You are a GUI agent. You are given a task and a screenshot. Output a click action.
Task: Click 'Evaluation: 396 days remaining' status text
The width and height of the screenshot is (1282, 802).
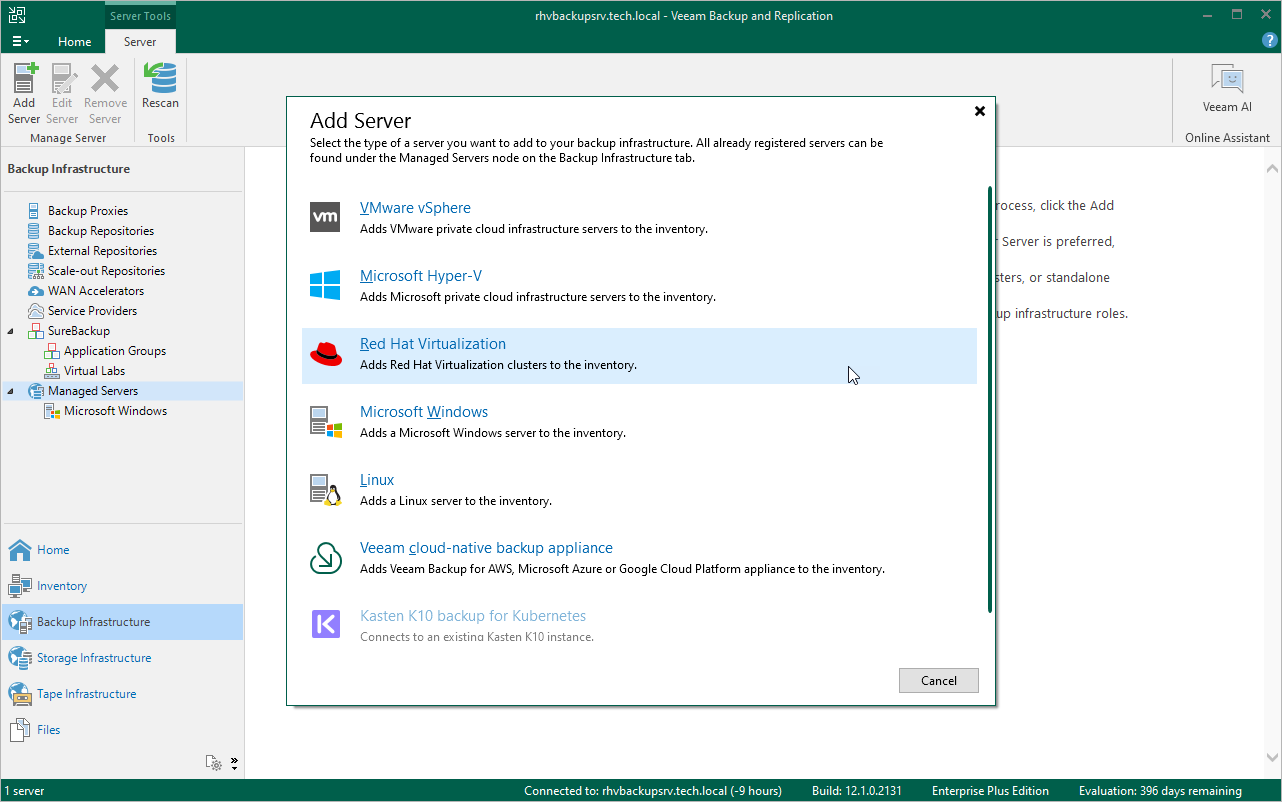tap(1159, 791)
